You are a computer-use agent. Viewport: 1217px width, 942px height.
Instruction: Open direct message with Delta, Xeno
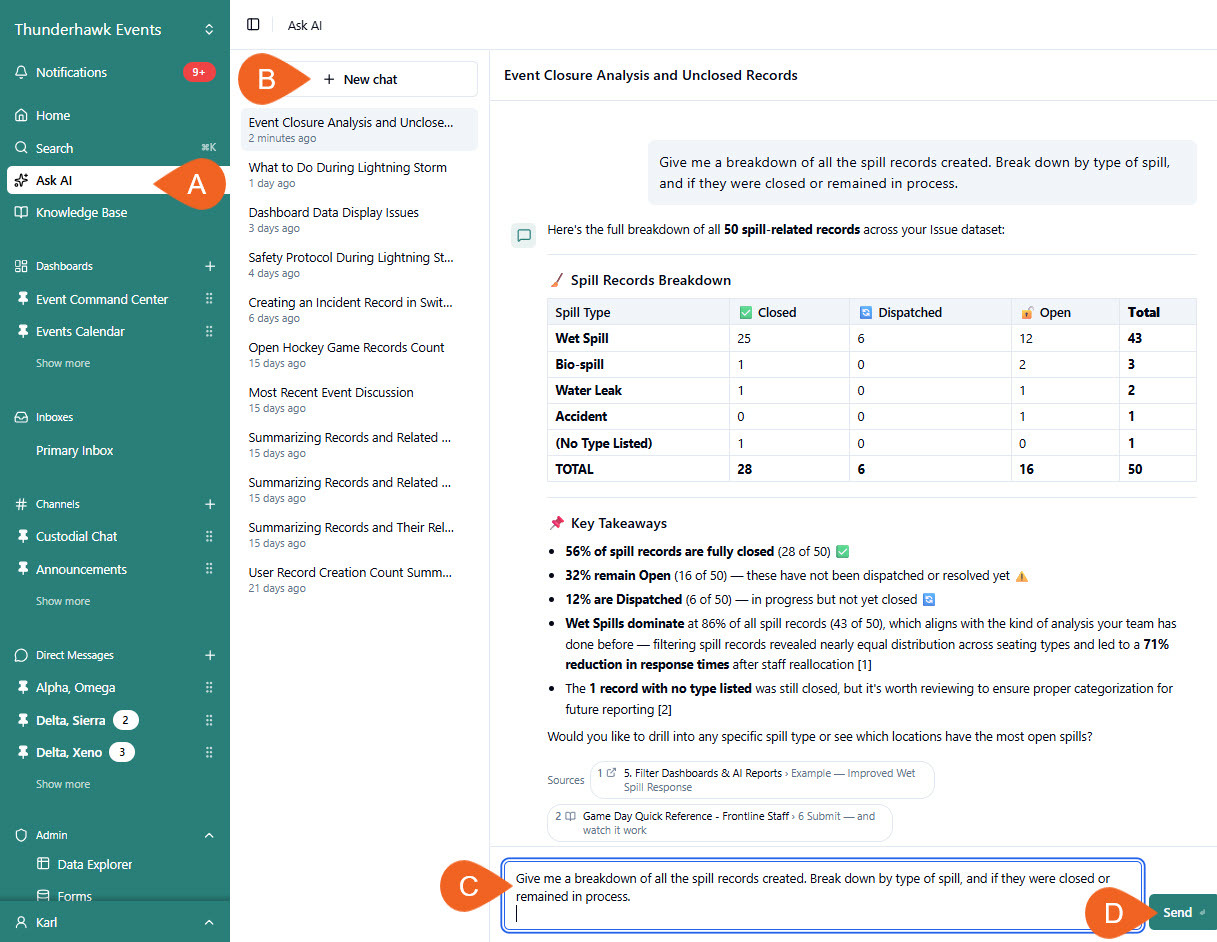(x=69, y=752)
